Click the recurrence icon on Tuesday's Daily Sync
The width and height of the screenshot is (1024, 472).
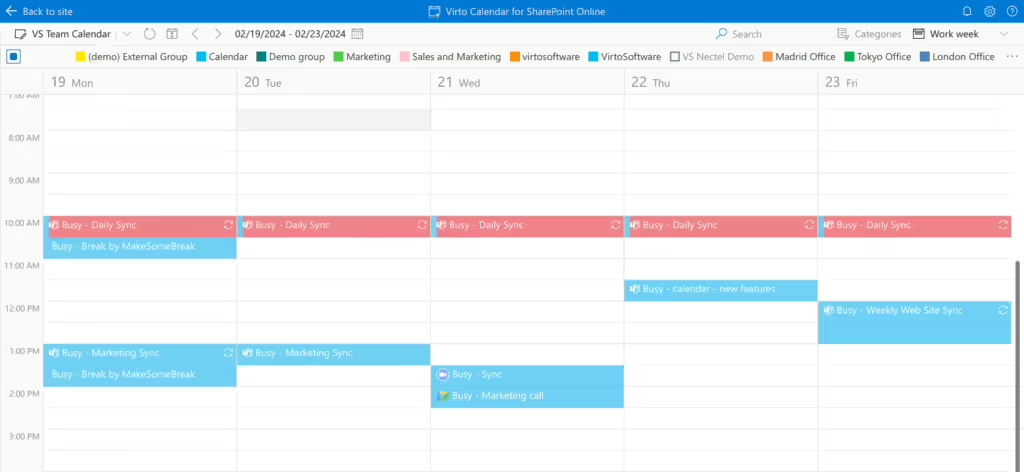[422, 225]
